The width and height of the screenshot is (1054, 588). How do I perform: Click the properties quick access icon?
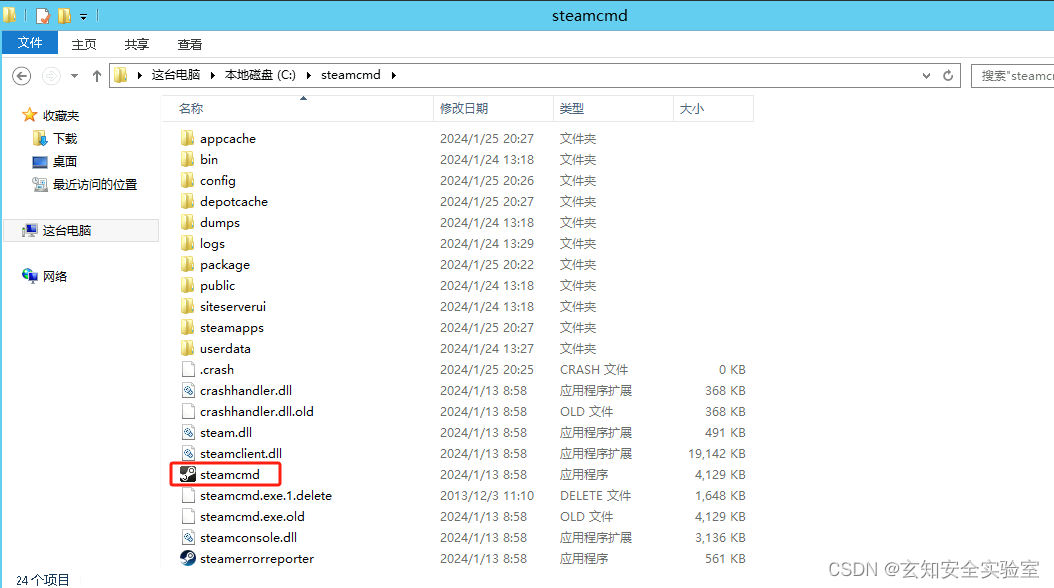click(x=43, y=15)
